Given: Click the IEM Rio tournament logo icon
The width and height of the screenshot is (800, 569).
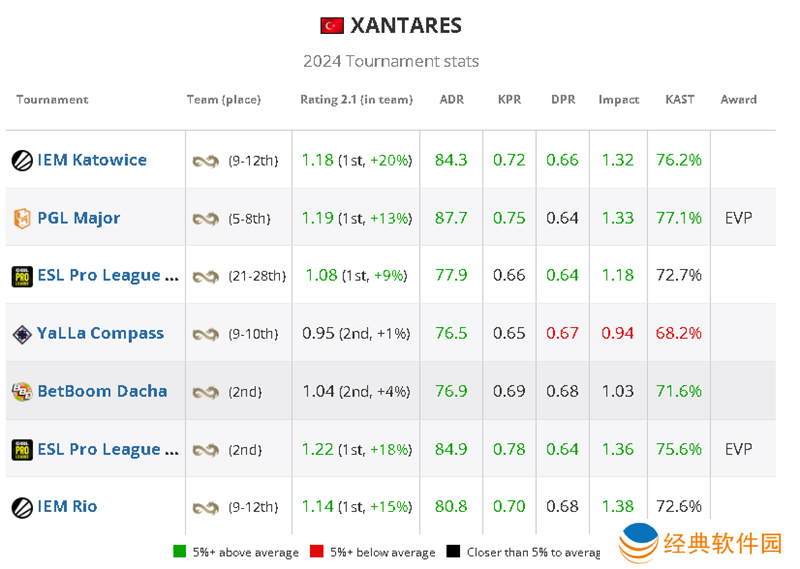Looking at the screenshot, I should [x=22, y=507].
